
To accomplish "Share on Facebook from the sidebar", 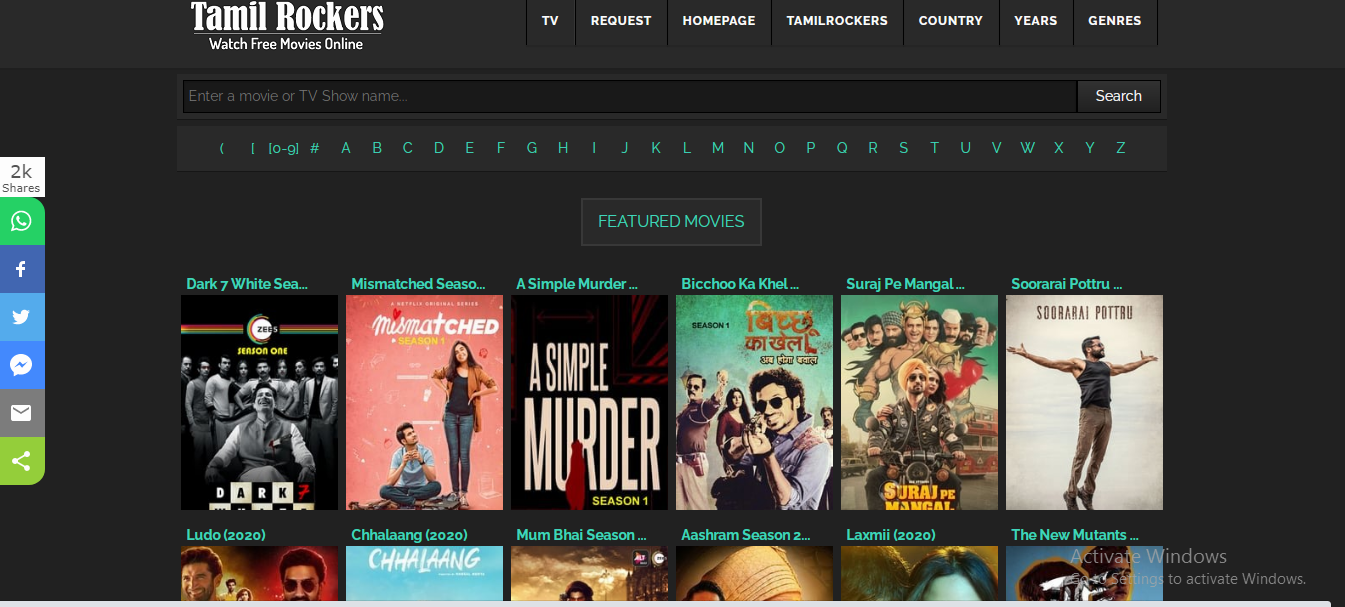I will [22, 269].
